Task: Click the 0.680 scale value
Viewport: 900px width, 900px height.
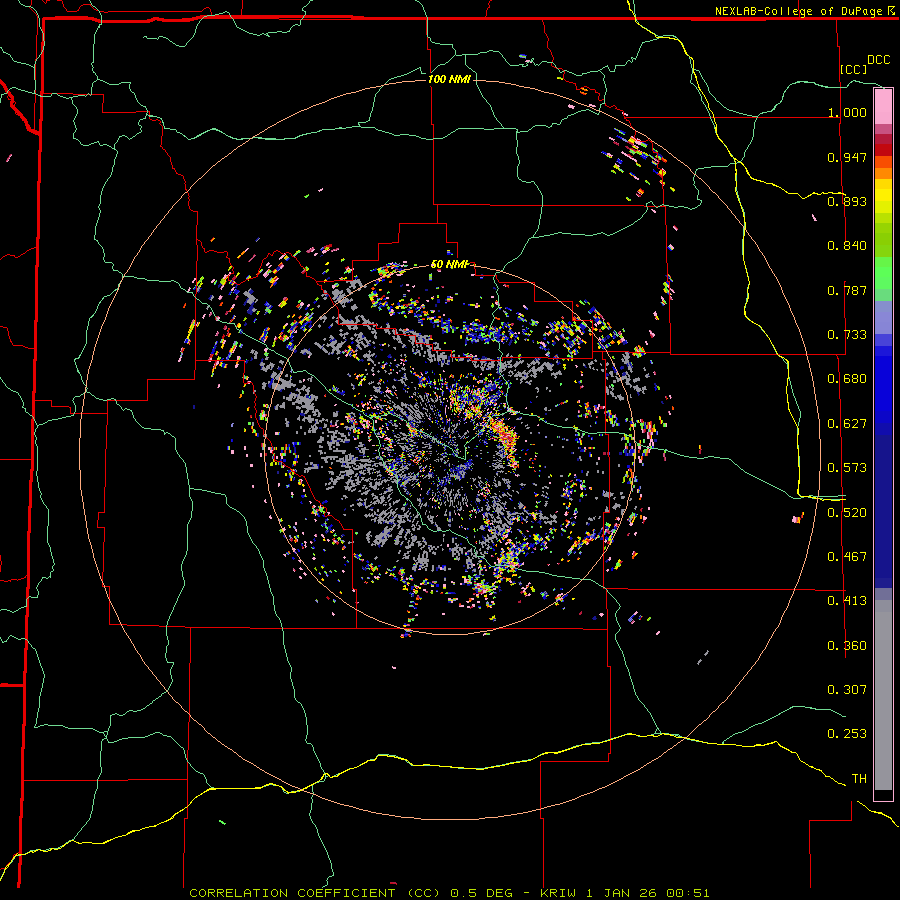Action: pyautogui.click(x=847, y=379)
